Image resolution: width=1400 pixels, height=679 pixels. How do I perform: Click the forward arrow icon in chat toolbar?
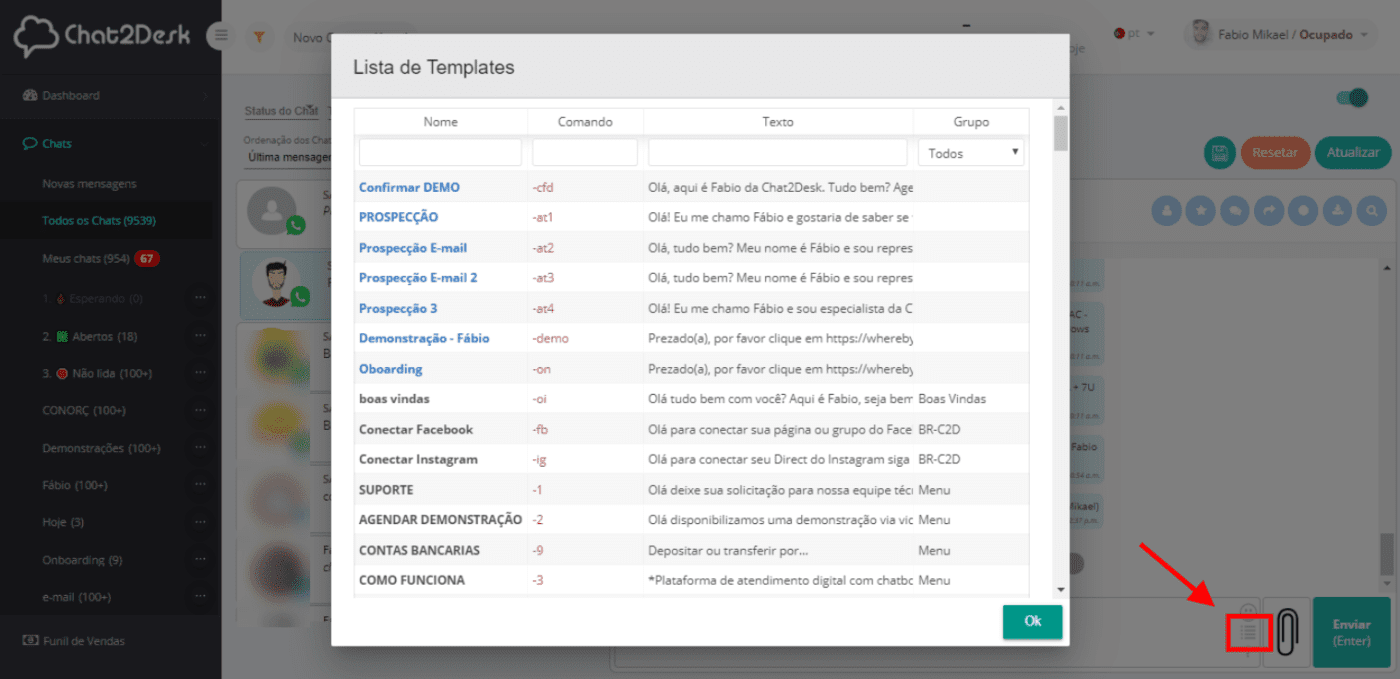tap(1269, 211)
